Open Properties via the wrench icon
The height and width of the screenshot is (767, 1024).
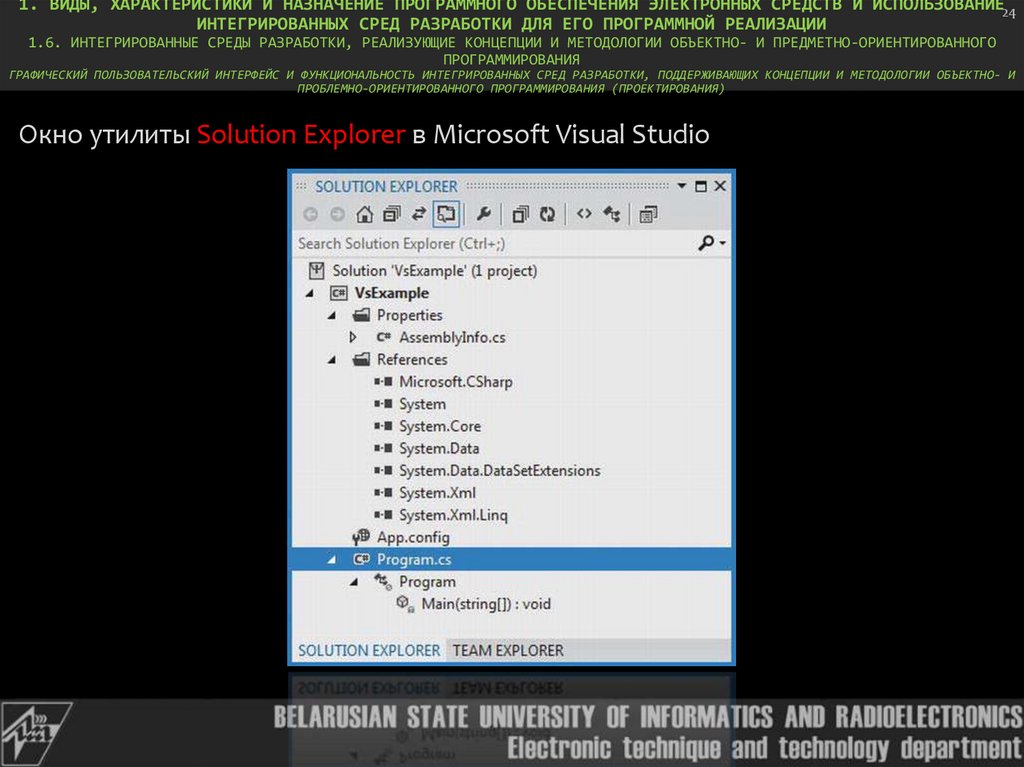[483, 214]
